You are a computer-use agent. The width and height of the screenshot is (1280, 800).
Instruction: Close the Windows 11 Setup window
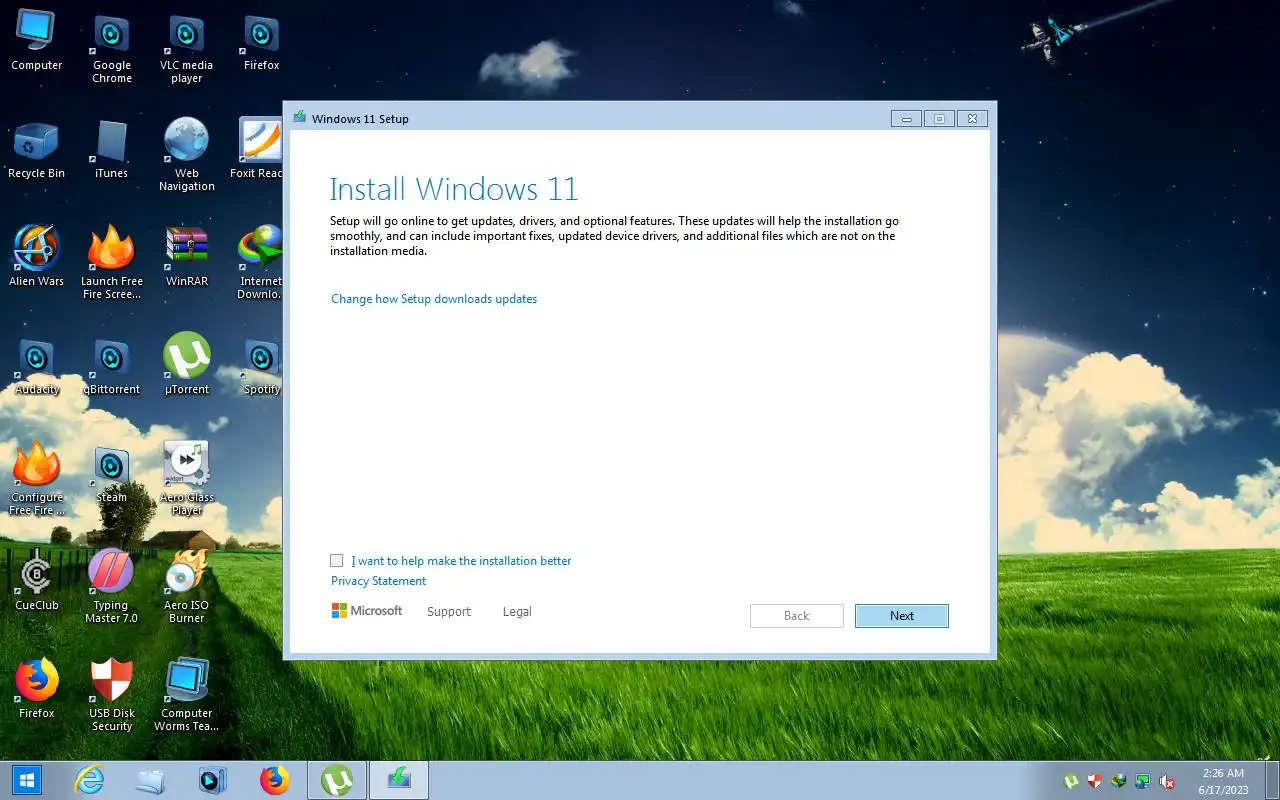pos(972,119)
